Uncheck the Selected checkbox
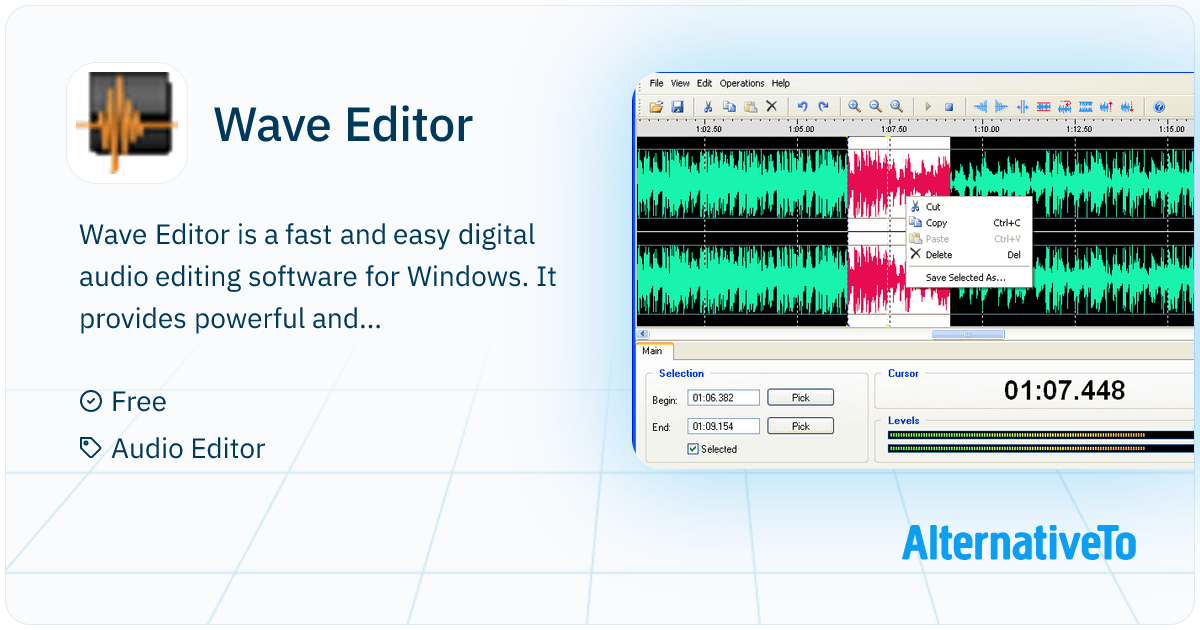 pyautogui.click(x=693, y=449)
